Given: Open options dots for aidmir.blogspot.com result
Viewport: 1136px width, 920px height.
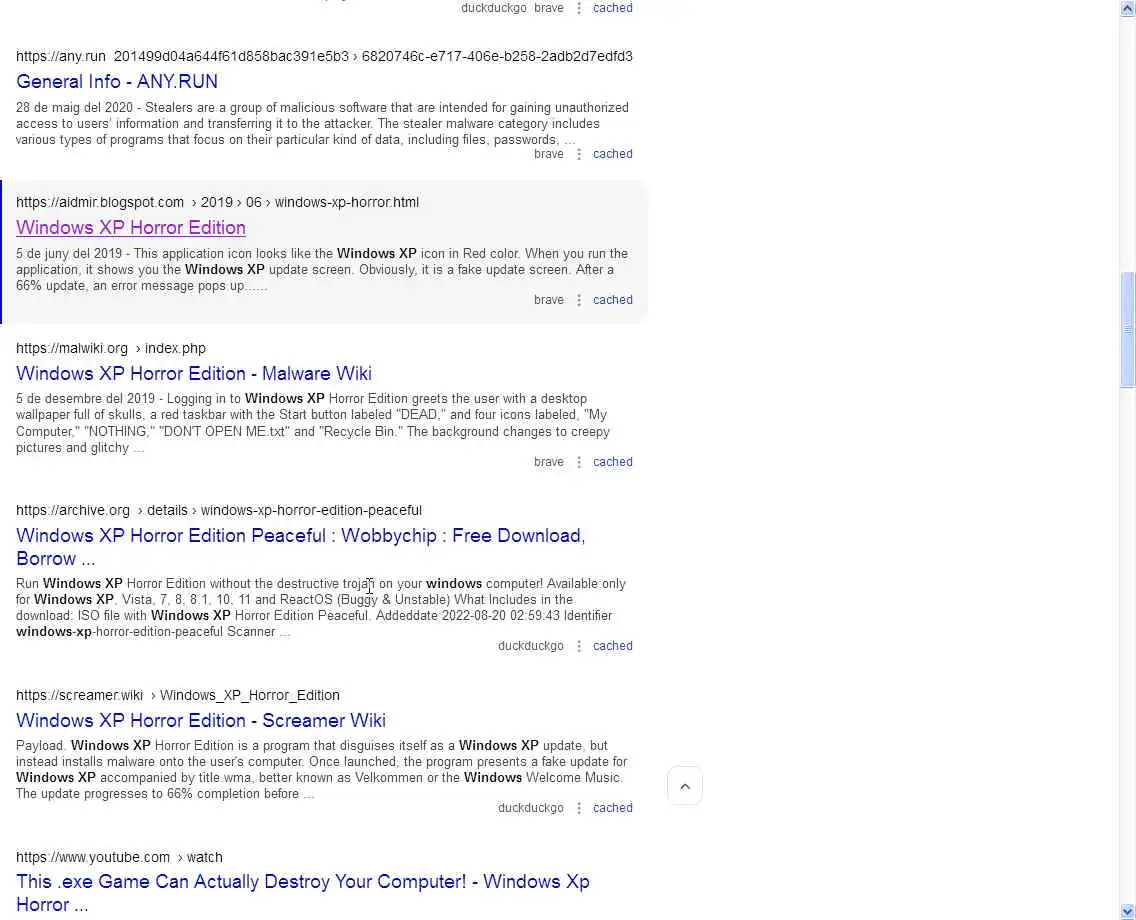Looking at the screenshot, I should pyautogui.click(x=578, y=300).
